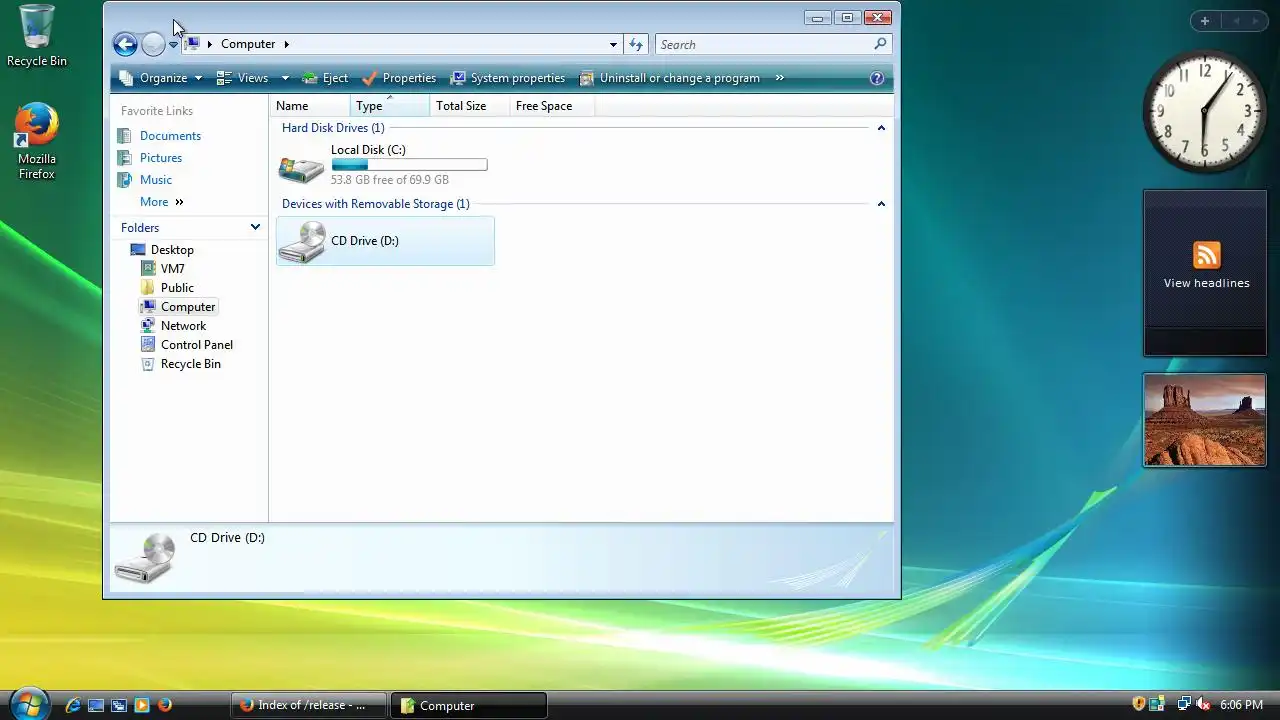Show more toolbar commands via chevron
The height and width of the screenshot is (720, 1280).
pos(779,78)
